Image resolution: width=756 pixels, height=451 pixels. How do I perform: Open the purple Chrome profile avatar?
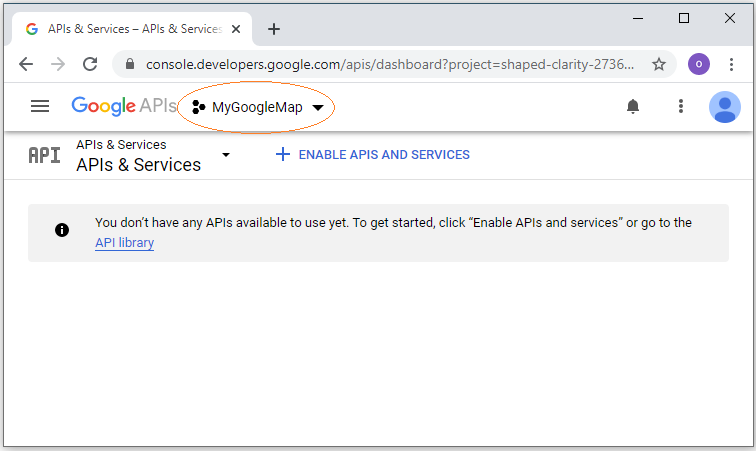(699, 64)
